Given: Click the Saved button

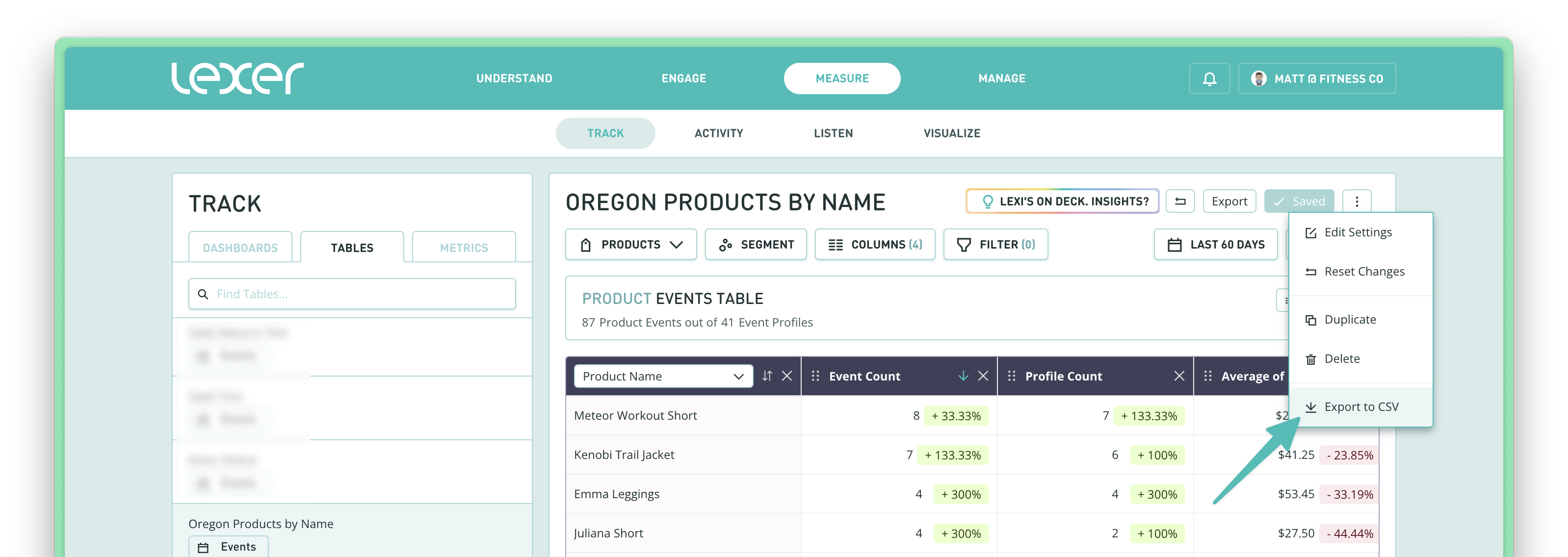Looking at the screenshot, I should 1298,201.
